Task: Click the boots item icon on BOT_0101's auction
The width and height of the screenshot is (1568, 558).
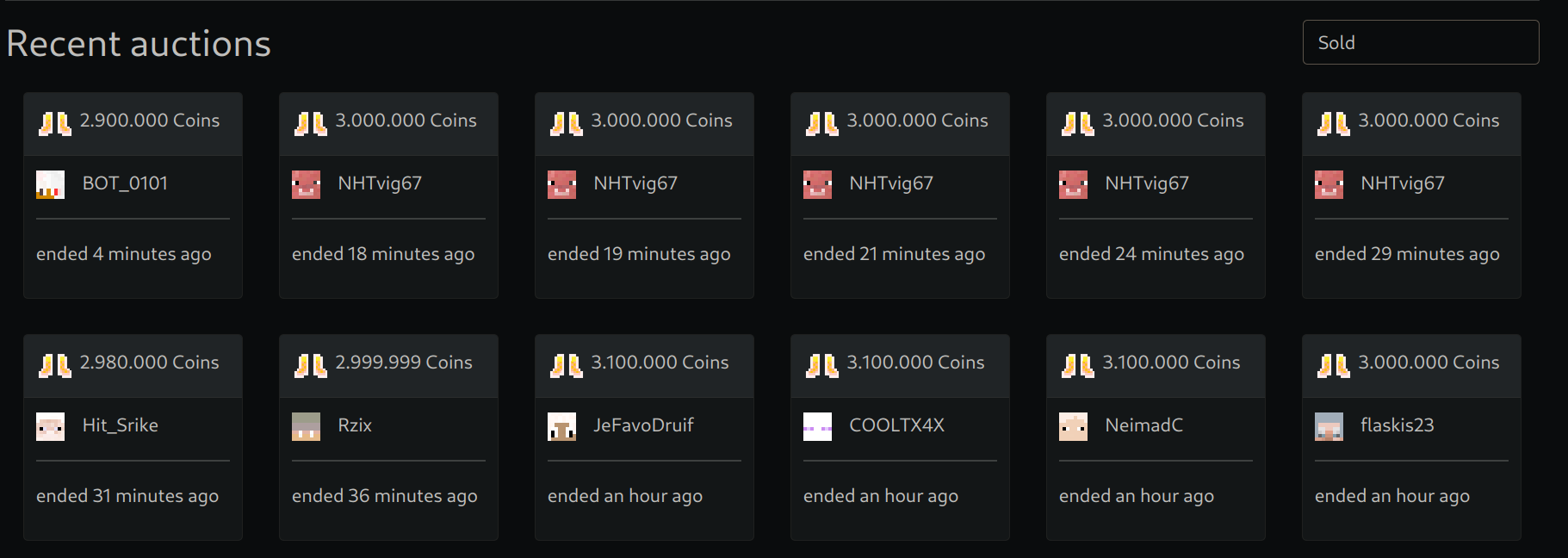Action: coord(54,122)
